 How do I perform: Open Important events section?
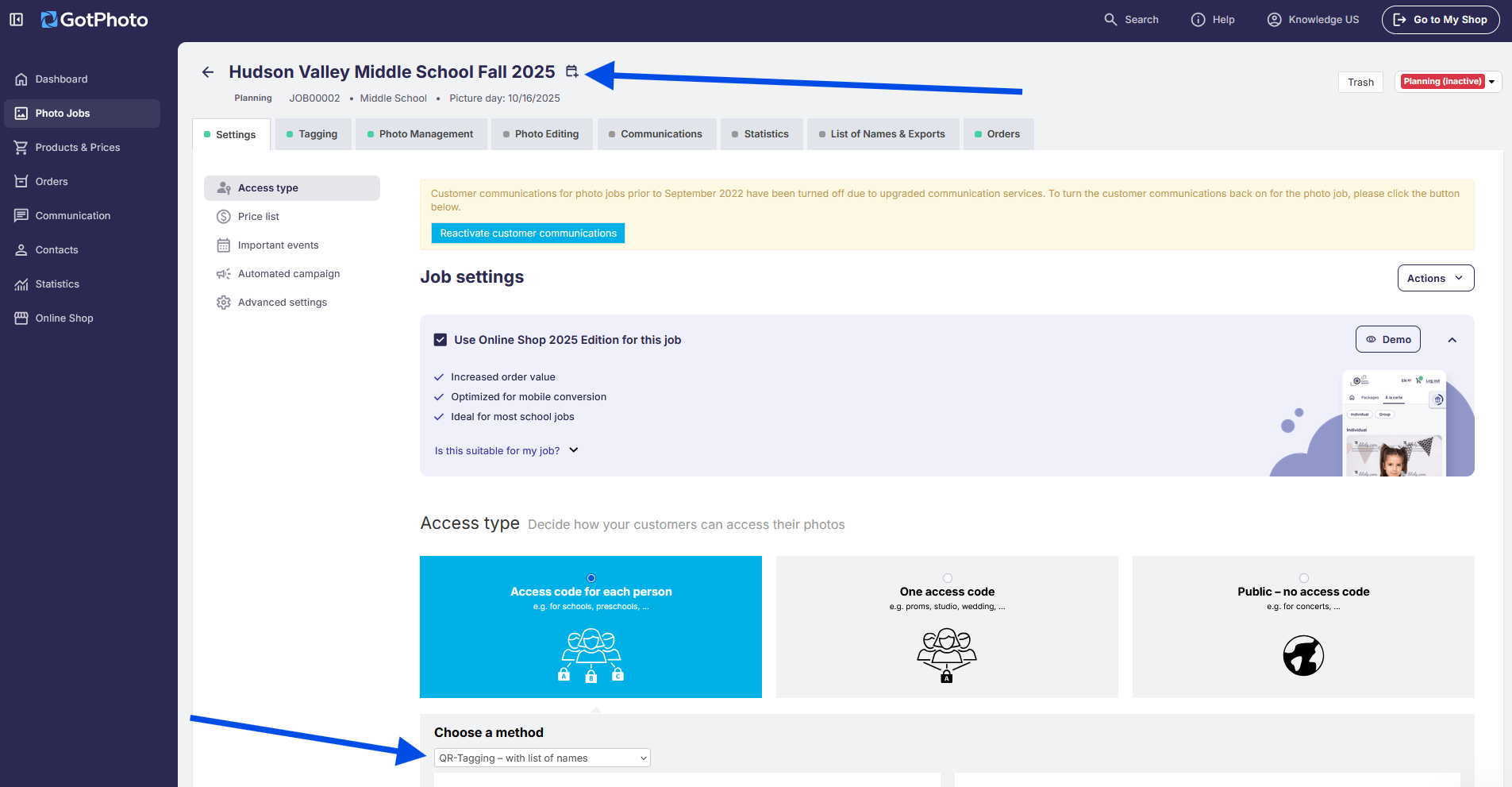[292, 245]
